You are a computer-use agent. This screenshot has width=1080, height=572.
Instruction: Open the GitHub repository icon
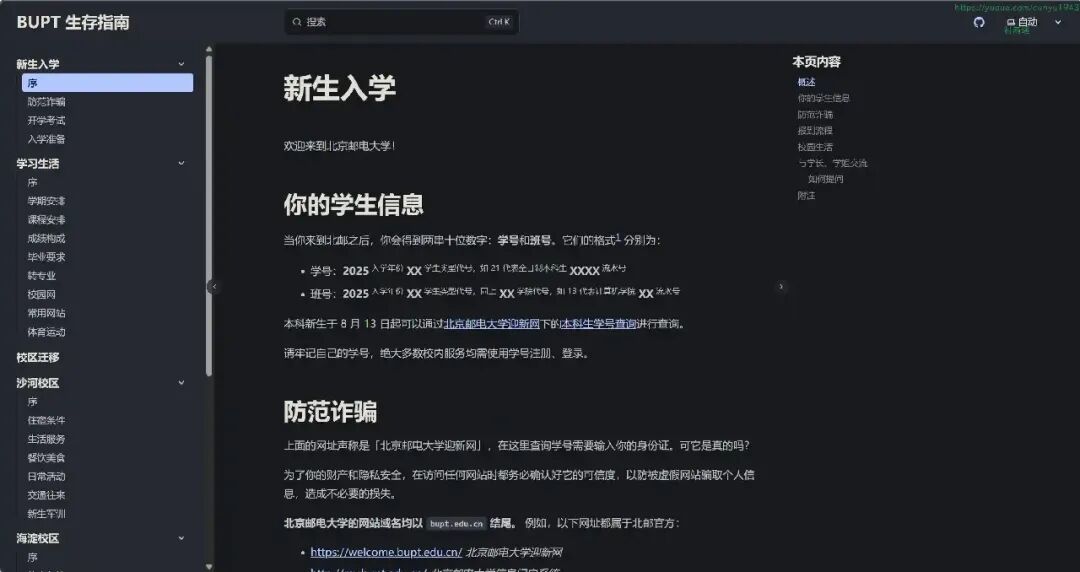(x=979, y=22)
